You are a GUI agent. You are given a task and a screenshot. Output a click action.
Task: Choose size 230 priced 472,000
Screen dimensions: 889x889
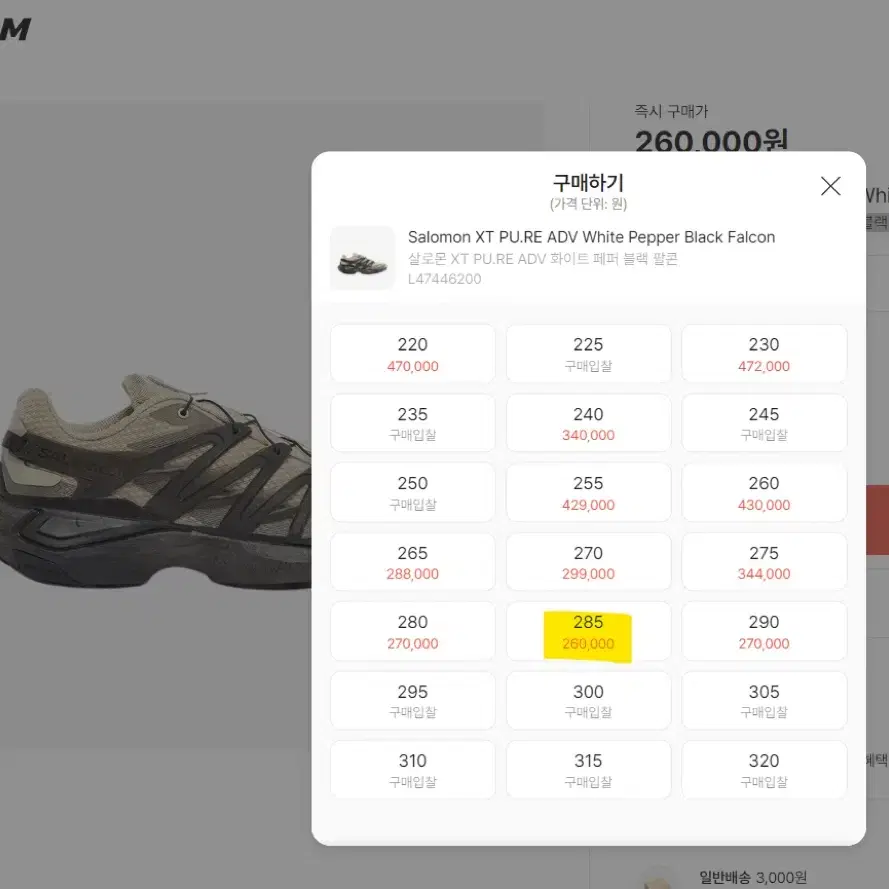click(x=764, y=354)
